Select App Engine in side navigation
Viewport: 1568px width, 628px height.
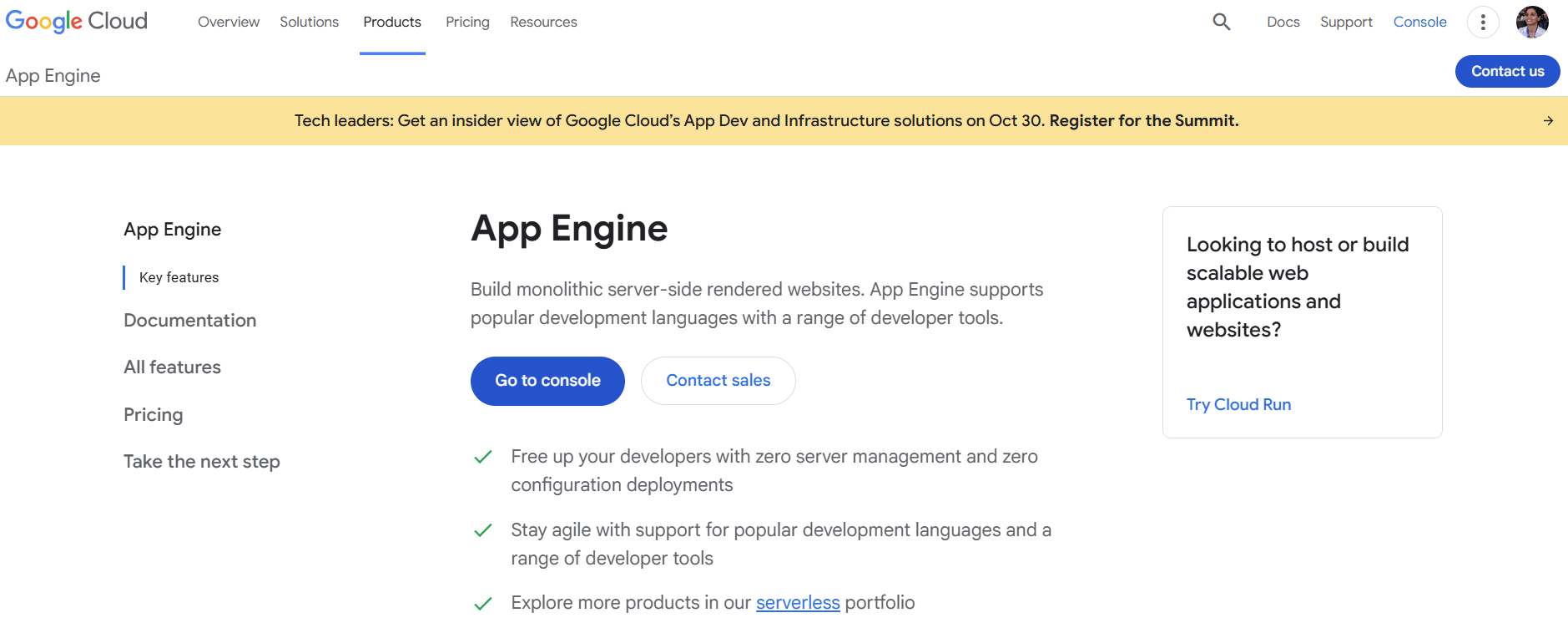(x=173, y=230)
